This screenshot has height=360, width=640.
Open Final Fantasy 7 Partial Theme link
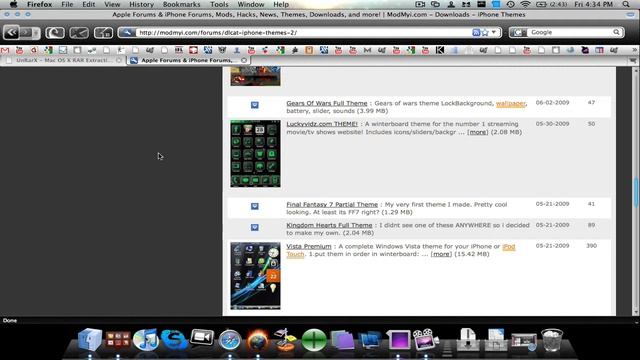click(x=332, y=204)
